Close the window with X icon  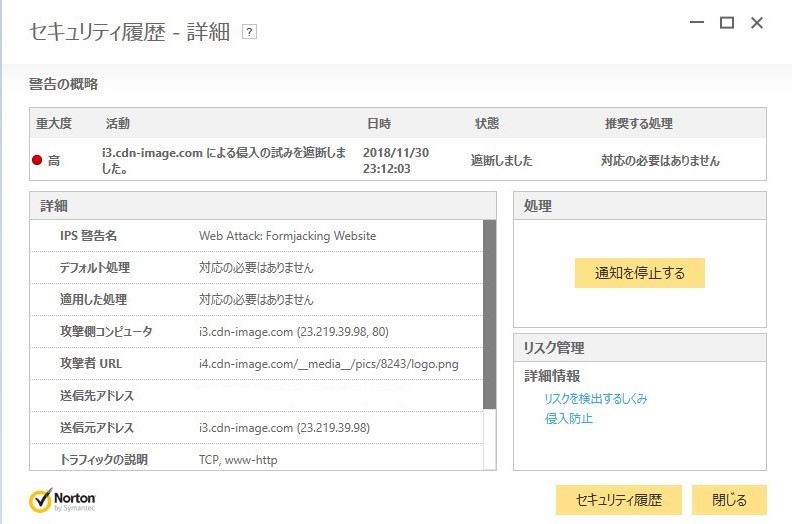(757, 22)
